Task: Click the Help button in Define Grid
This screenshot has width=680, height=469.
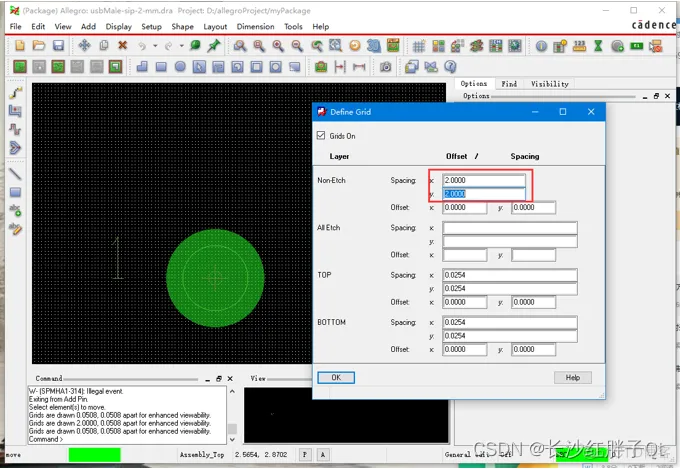Action: coord(572,377)
